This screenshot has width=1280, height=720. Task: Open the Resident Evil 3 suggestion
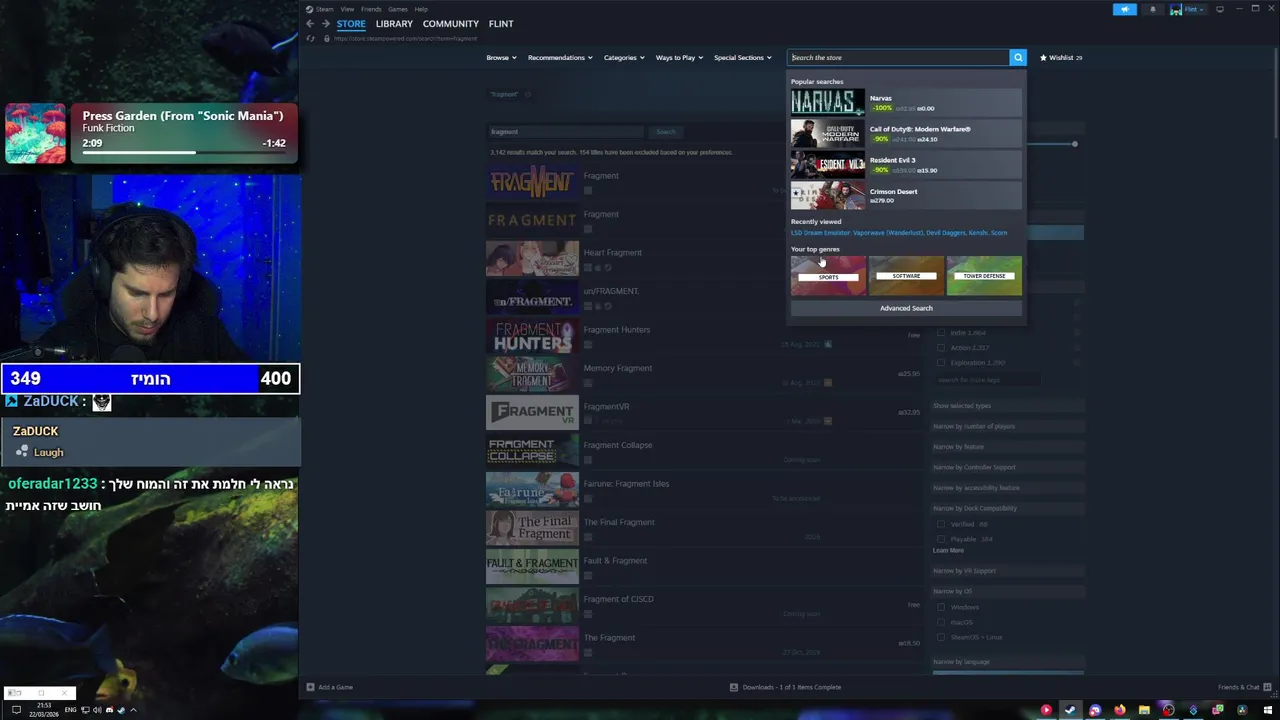click(906, 165)
